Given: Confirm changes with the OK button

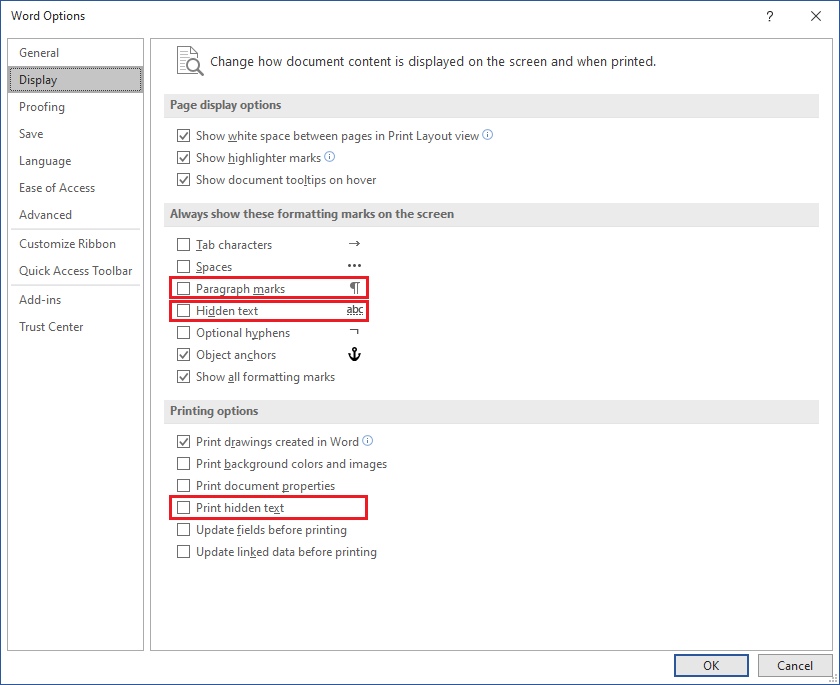Looking at the screenshot, I should [710, 666].
